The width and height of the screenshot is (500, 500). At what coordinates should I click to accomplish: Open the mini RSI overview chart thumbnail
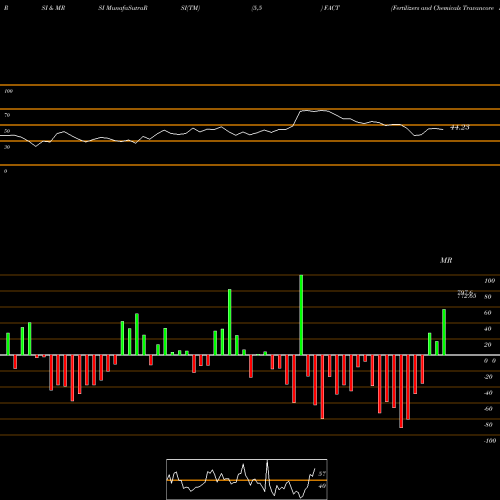click(247, 479)
